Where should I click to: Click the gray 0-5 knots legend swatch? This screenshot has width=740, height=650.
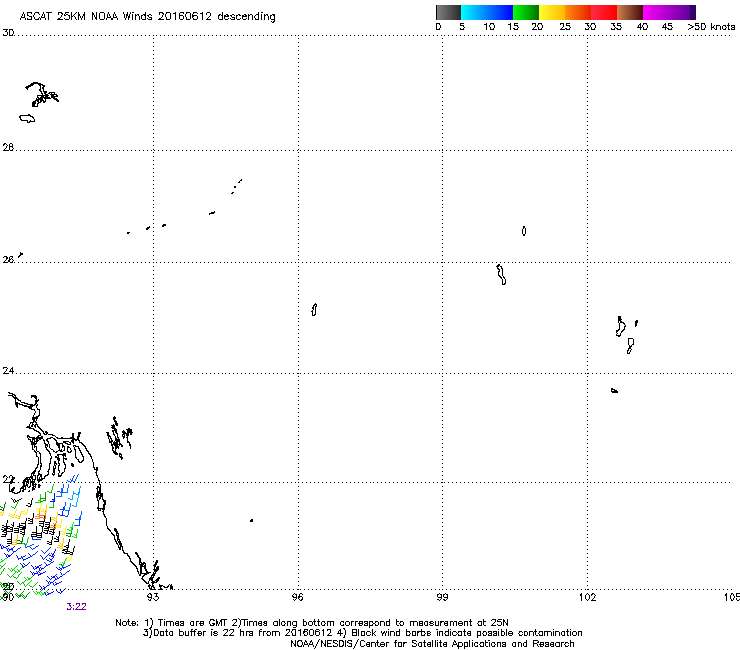point(448,12)
